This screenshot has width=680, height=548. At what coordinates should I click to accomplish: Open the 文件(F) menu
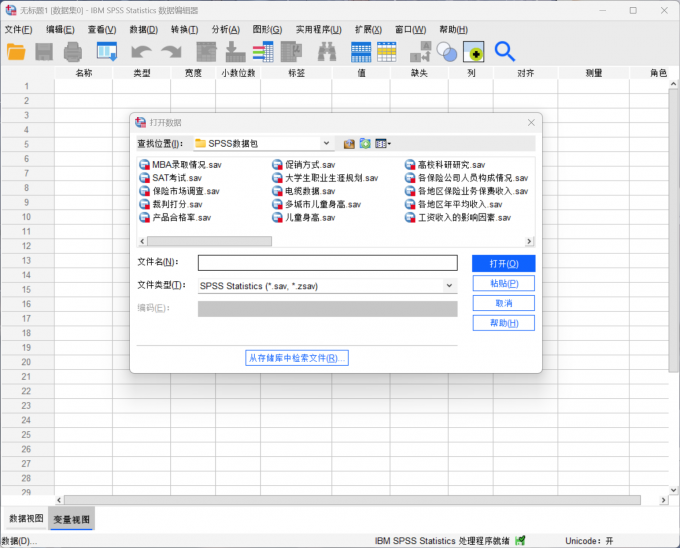pyautogui.click(x=19, y=29)
